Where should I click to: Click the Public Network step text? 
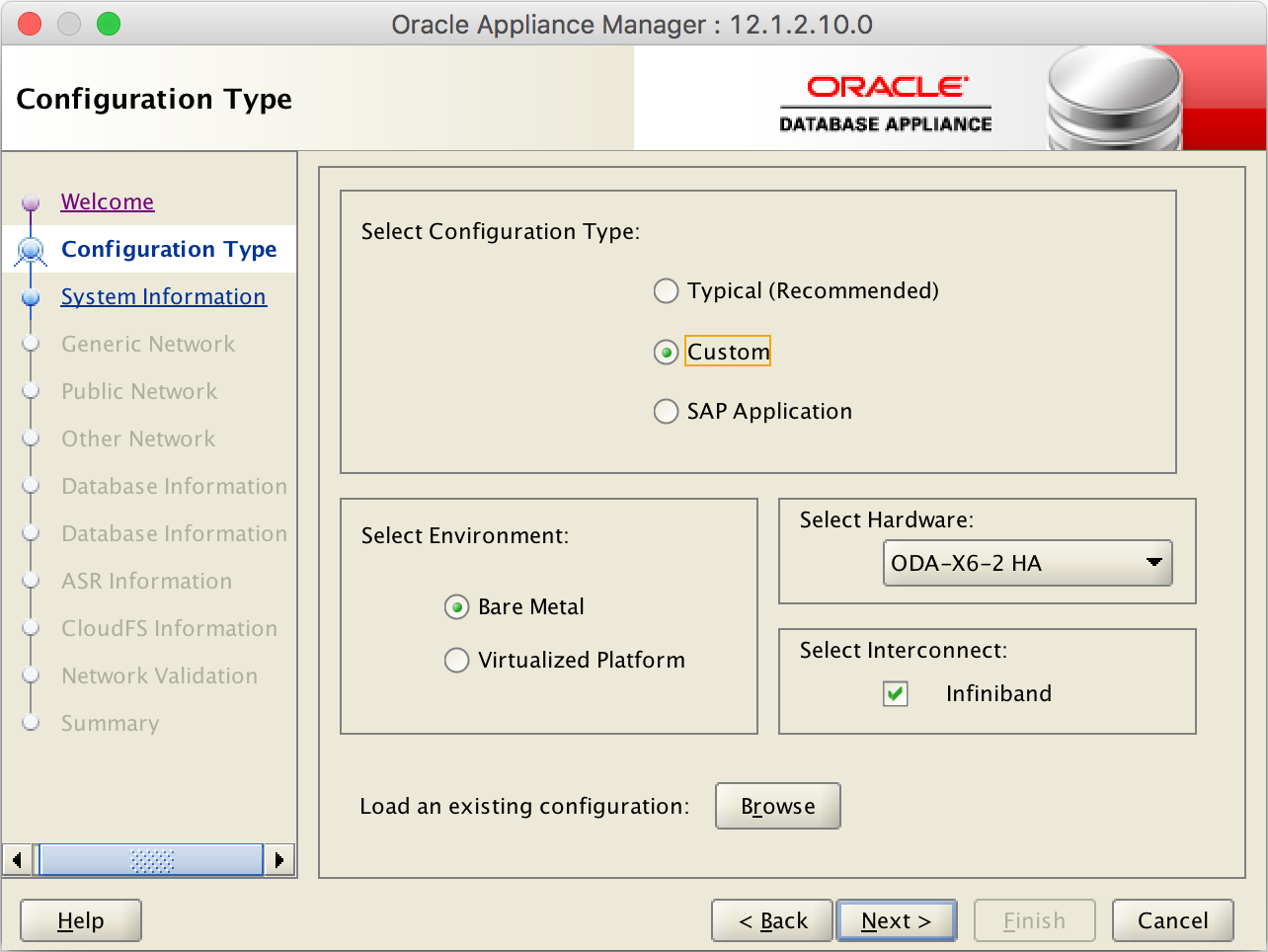pos(139,391)
